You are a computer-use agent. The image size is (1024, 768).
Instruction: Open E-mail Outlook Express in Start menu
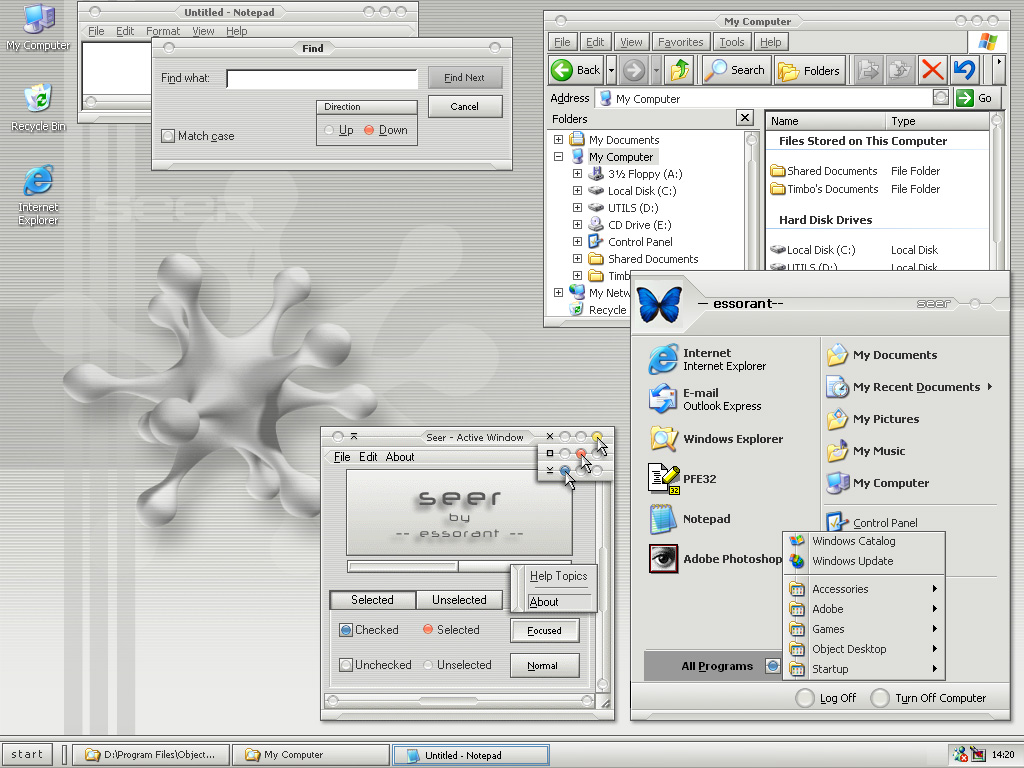[705, 399]
